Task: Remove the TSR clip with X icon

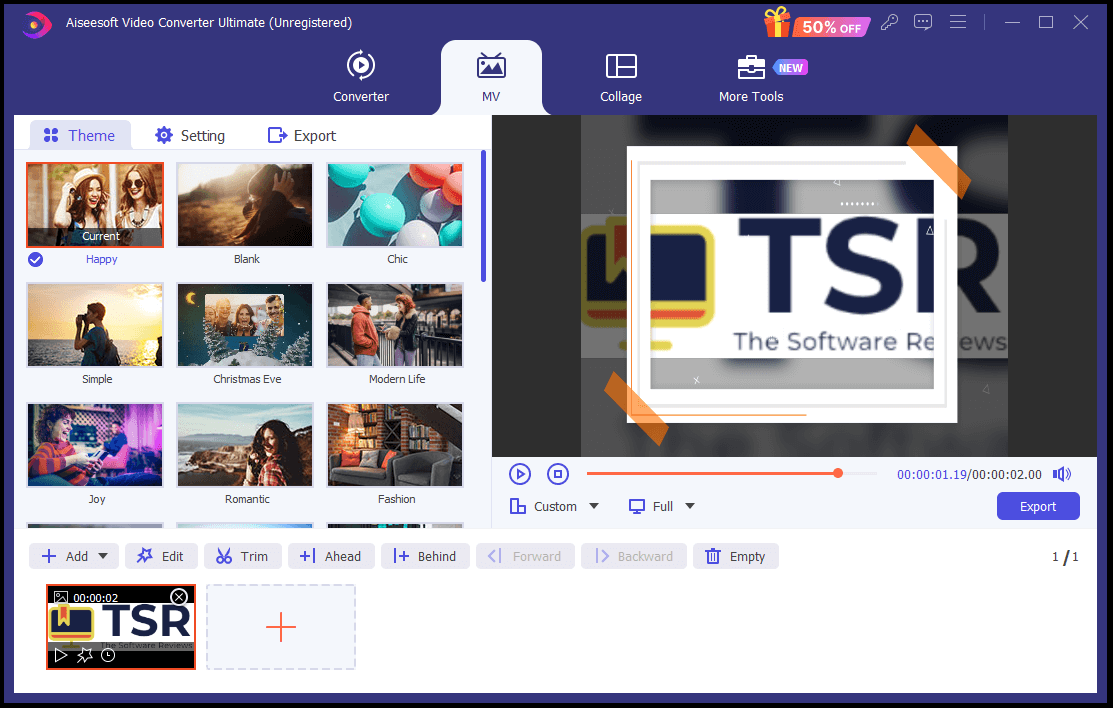Action: [180, 597]
